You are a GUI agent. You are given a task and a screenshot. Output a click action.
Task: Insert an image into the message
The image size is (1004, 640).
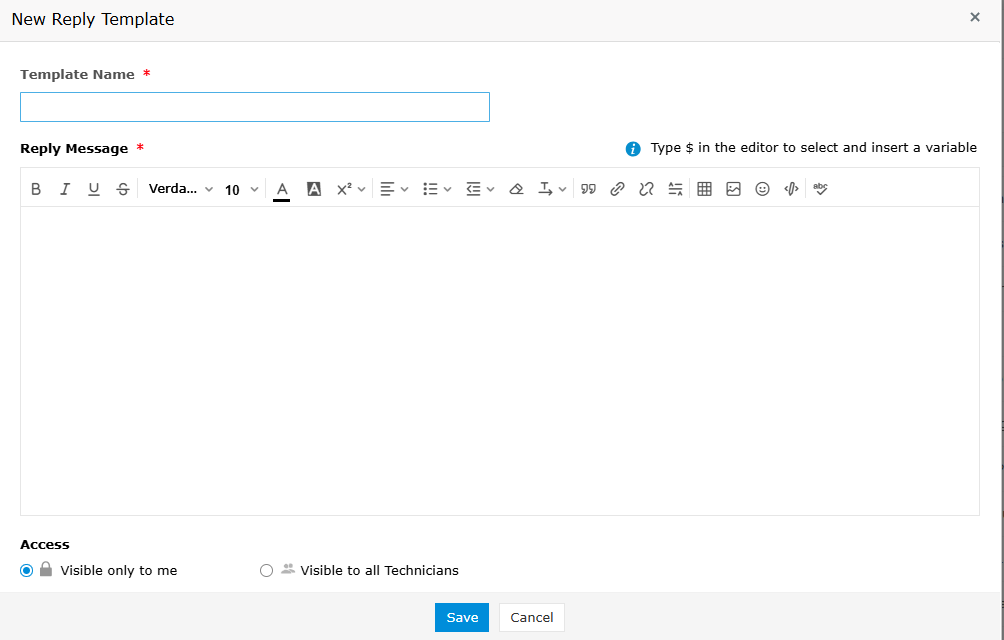pyautogui.click(x=733, y=189)
